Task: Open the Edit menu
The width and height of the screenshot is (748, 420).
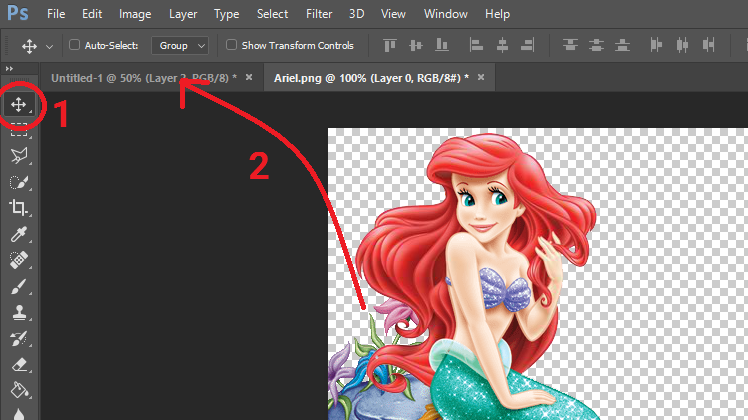Action: [x=92, y=14]
